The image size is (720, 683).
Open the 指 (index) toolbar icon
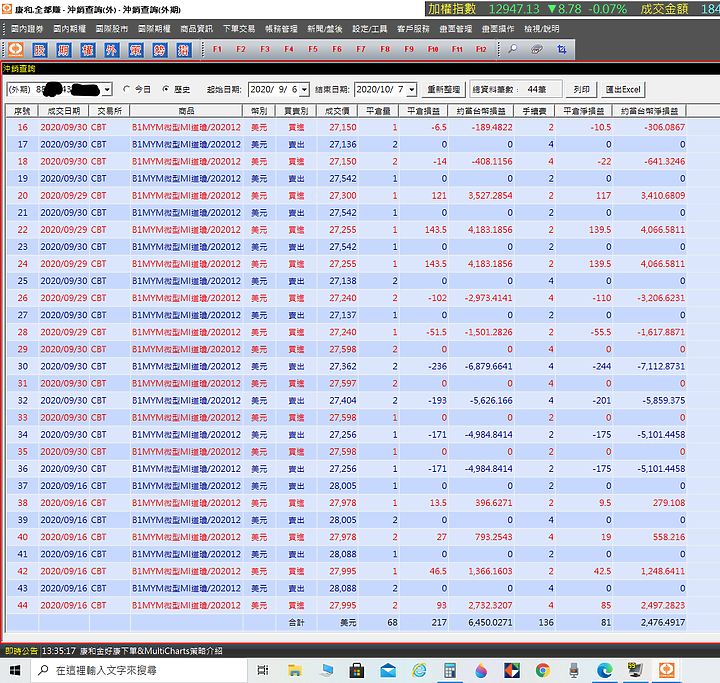pos(183,50)
